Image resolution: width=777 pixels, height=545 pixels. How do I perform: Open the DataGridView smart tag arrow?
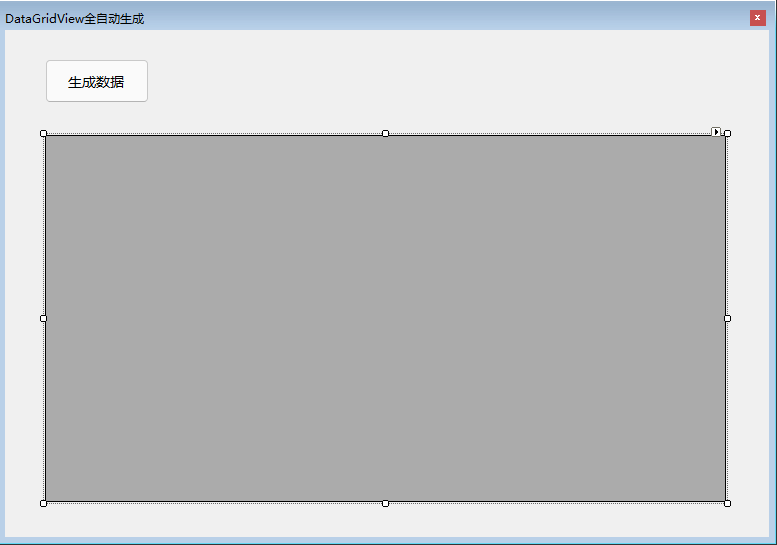(x=716, y=132)
